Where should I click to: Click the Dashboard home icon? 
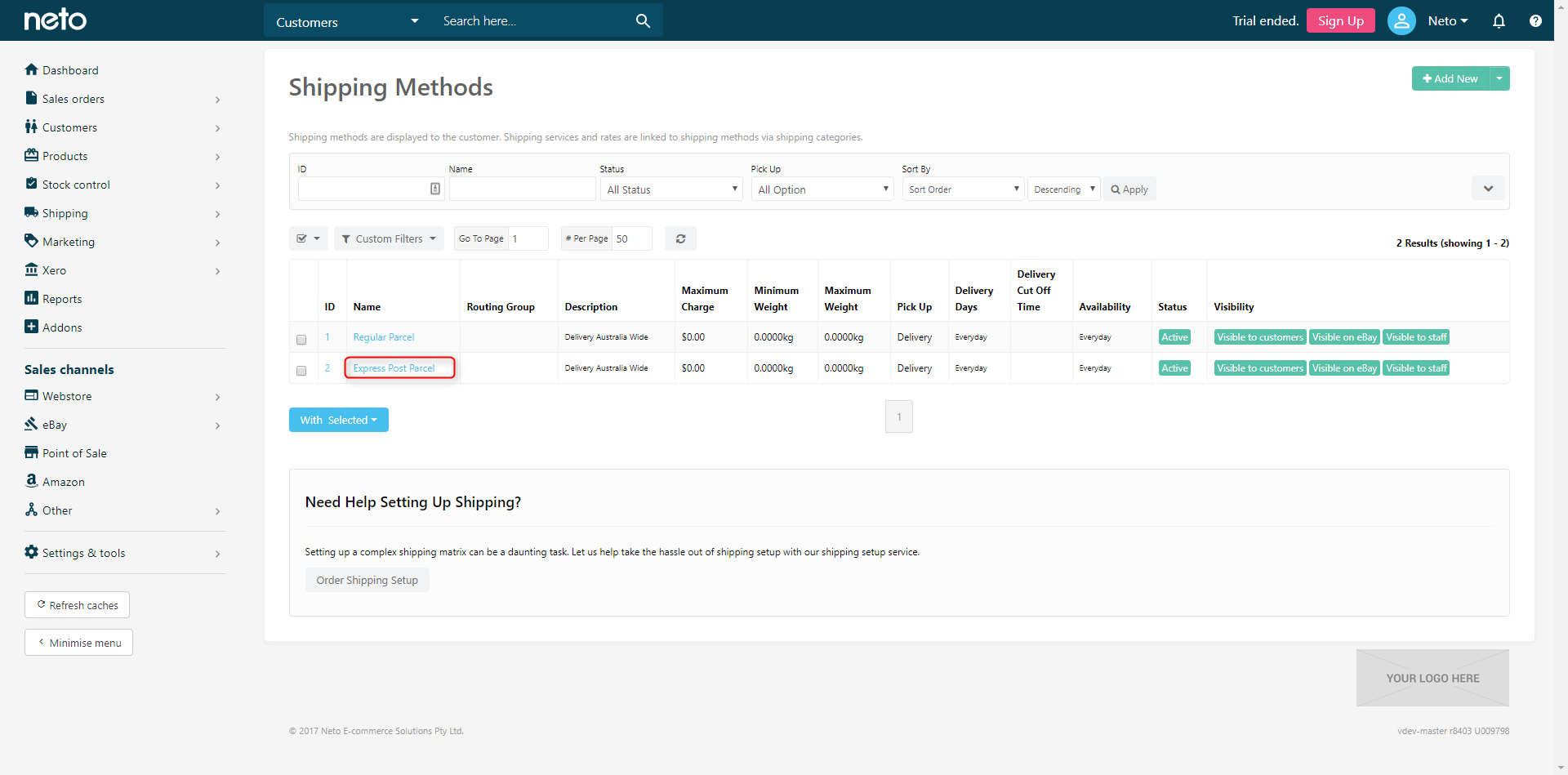[31, 69]
